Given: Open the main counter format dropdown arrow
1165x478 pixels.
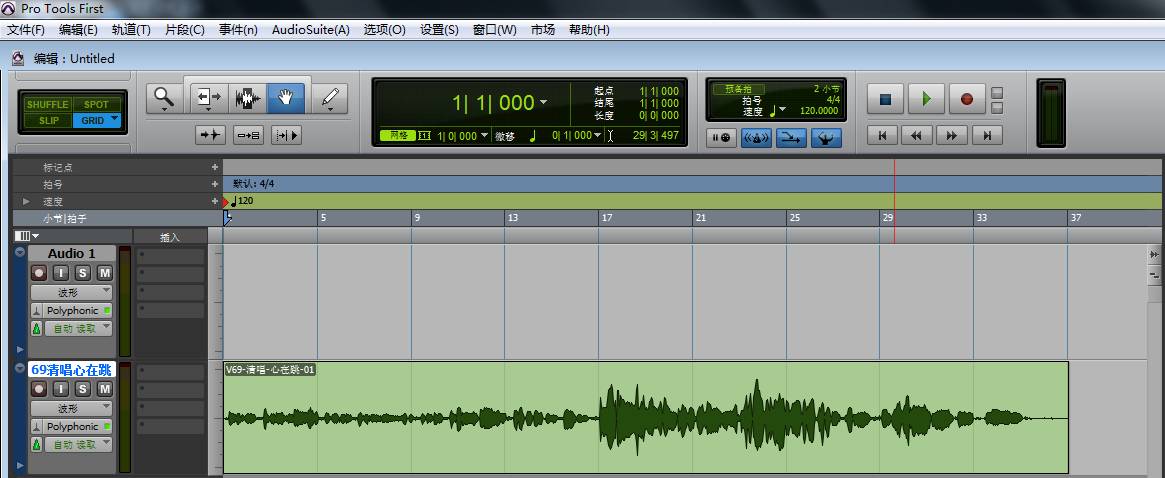Looking at the screenshot, I should (543, 102).
